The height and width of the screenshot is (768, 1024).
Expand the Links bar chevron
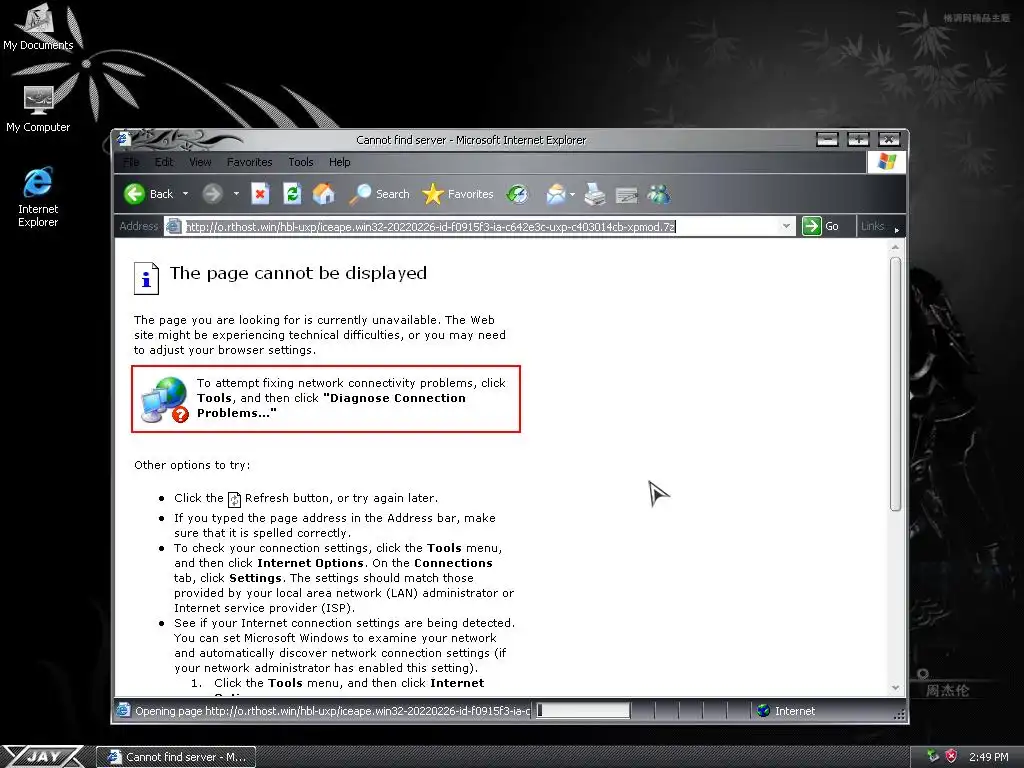pos(897,230)
